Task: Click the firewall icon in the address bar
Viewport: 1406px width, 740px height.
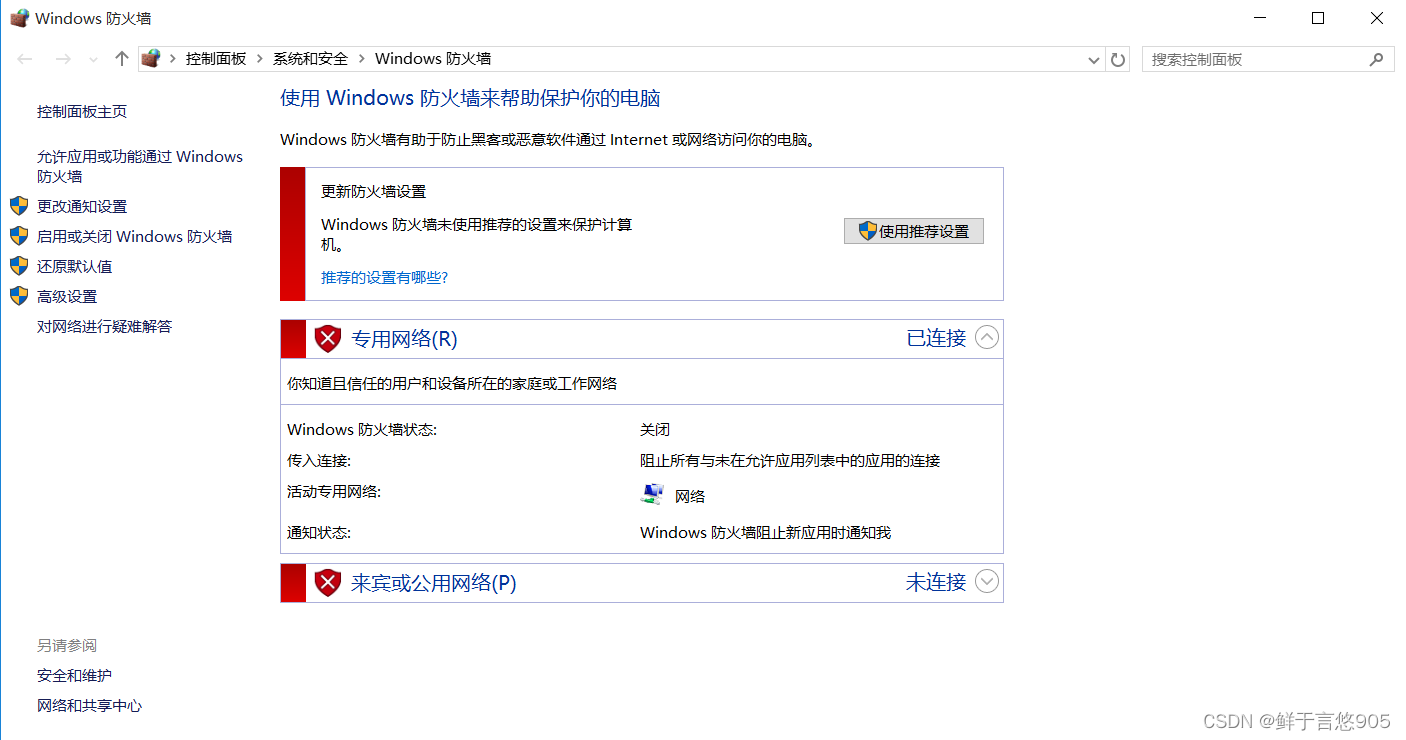Action: 151,59
